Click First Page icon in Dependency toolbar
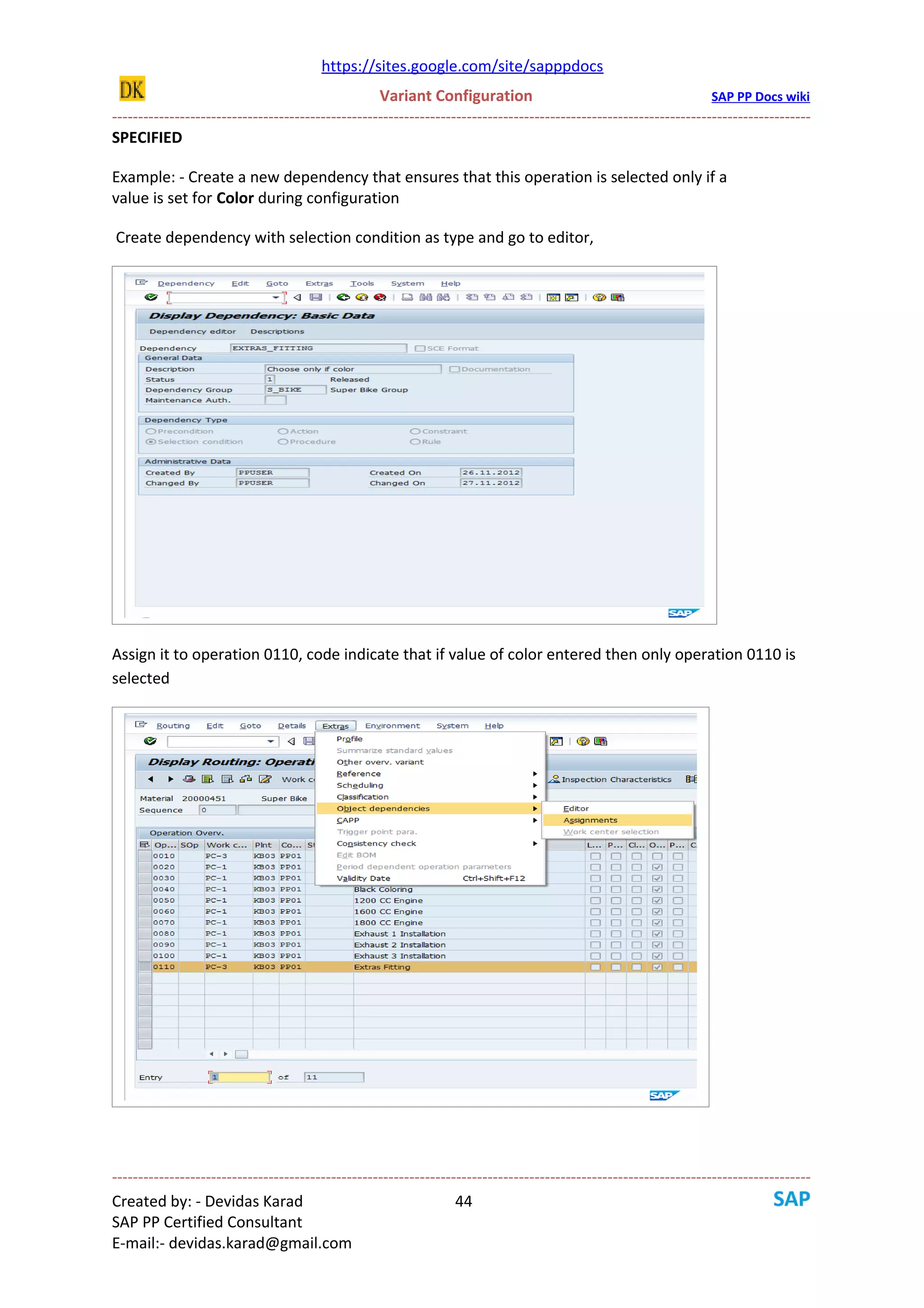Image resolution: width=924 pixels, height=1308 pixels. 472,297
